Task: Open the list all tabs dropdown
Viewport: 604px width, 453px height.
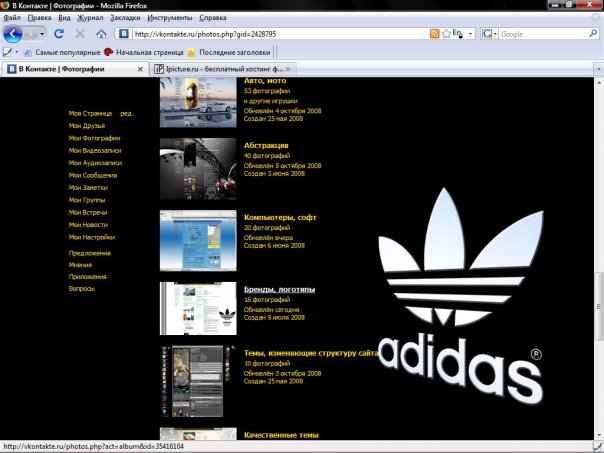Action: [599, 69]
